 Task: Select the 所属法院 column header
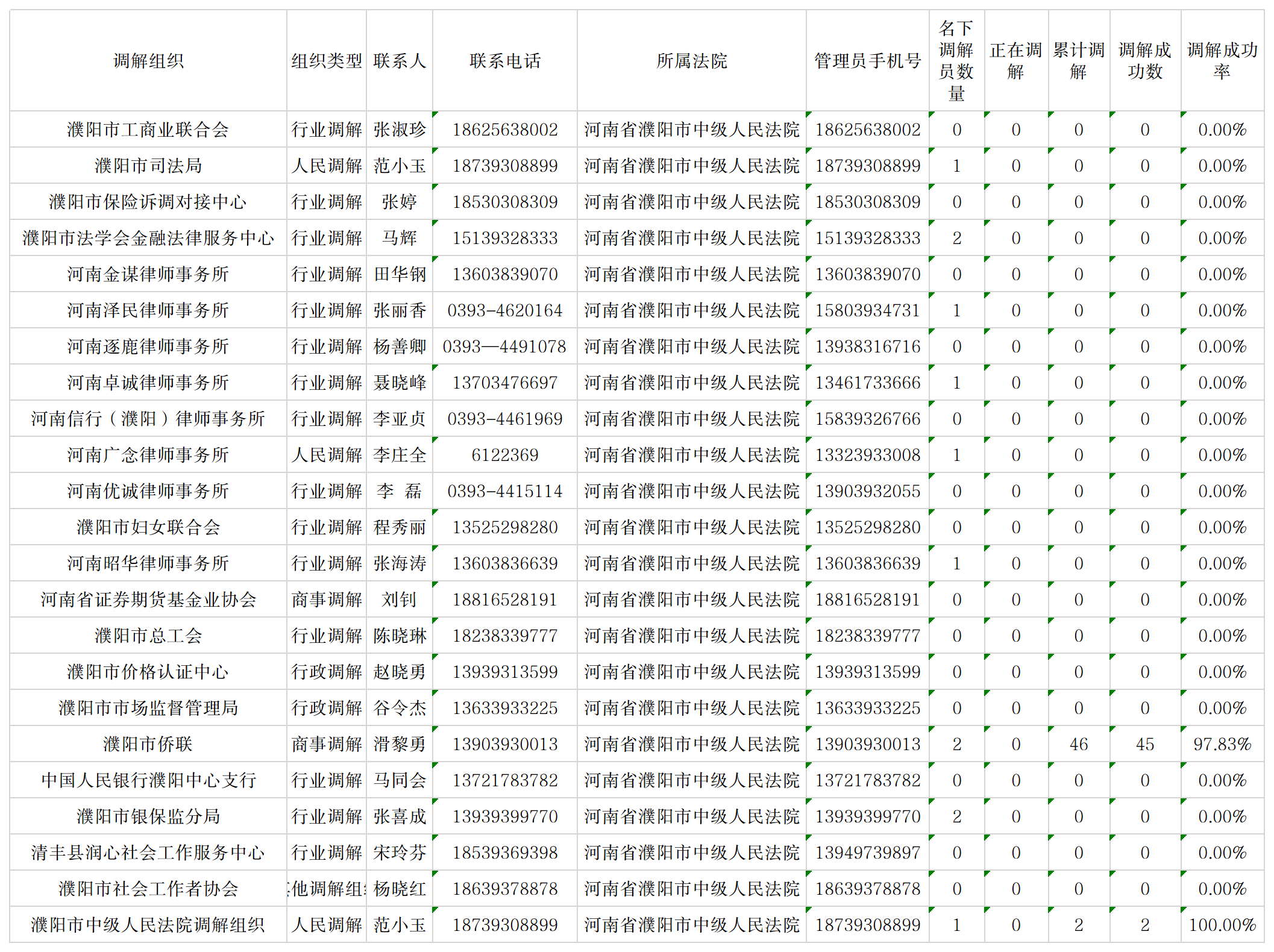click(692, 60)
